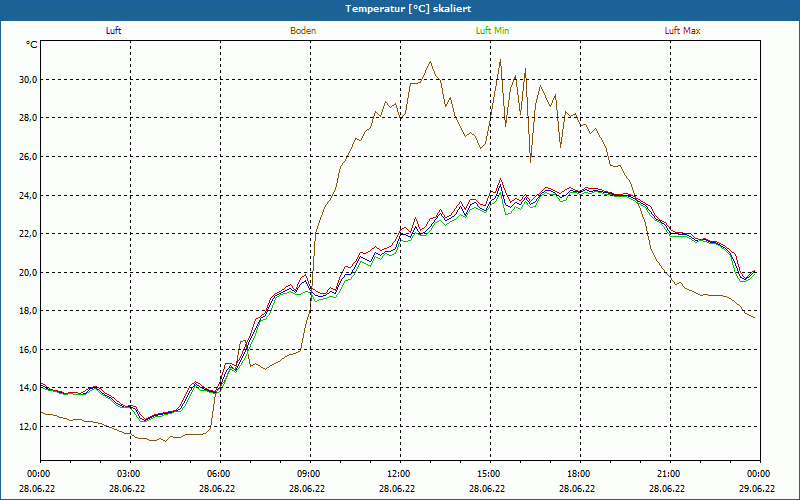Click the 26,0 y-axis value
The height and width of the screenshot is (500, 800).
point(29,157)
